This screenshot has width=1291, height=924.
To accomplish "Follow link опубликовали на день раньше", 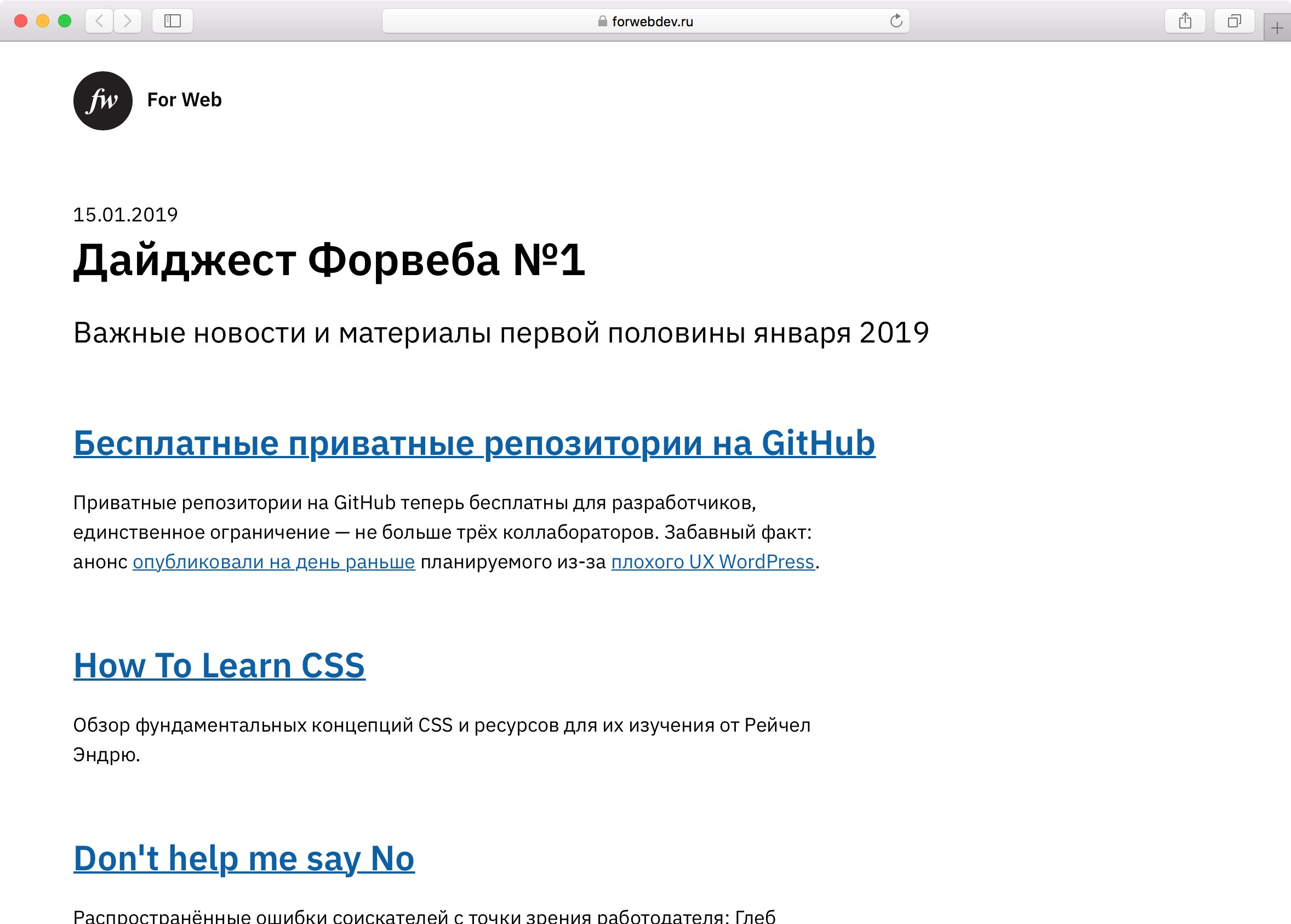I will coord(273,562).
